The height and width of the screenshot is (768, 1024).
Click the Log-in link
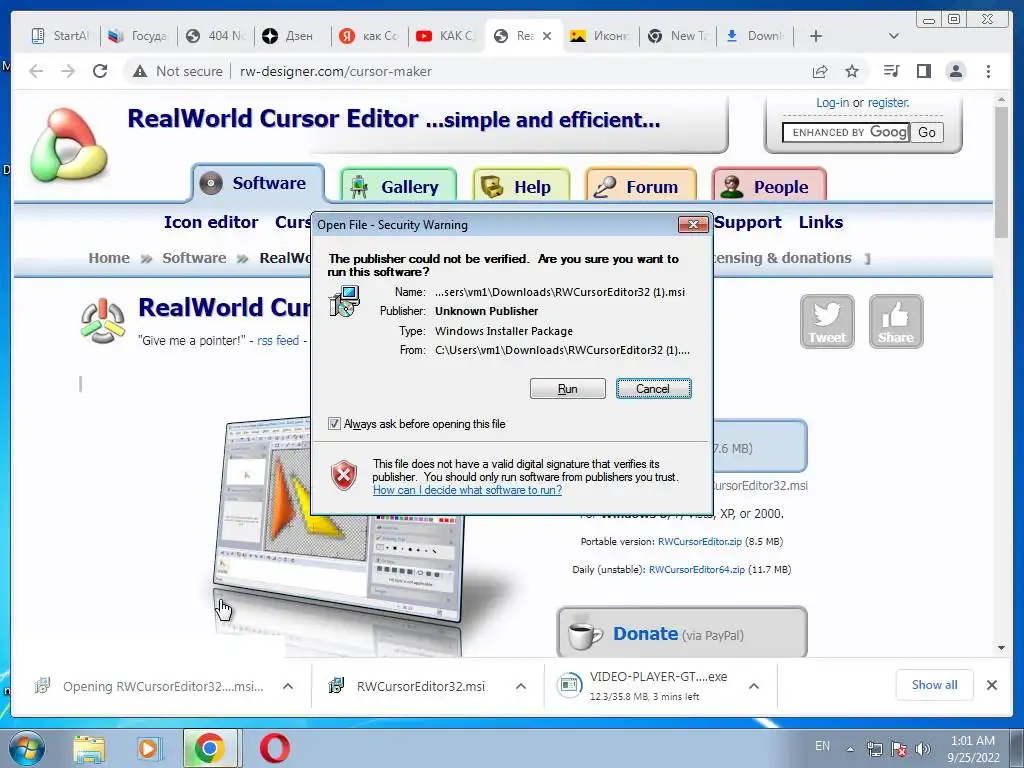click(x=832, y=103)
